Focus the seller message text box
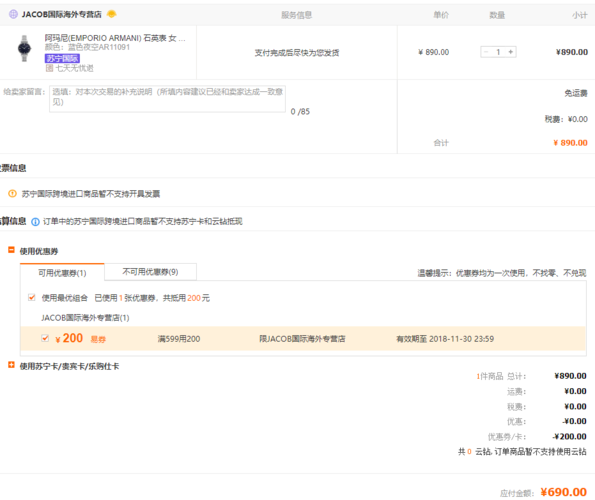The width and height of the screenshot is (595, 500). (167, 99)
